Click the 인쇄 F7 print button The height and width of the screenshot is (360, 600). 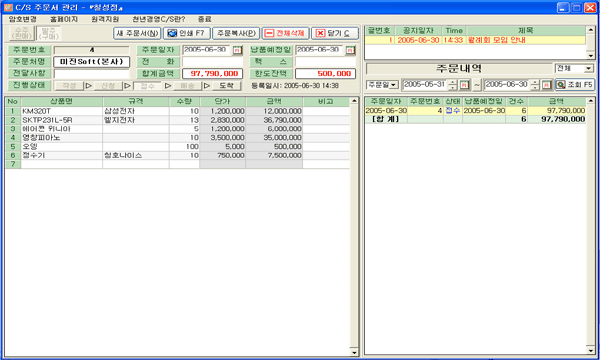(187, 33)
